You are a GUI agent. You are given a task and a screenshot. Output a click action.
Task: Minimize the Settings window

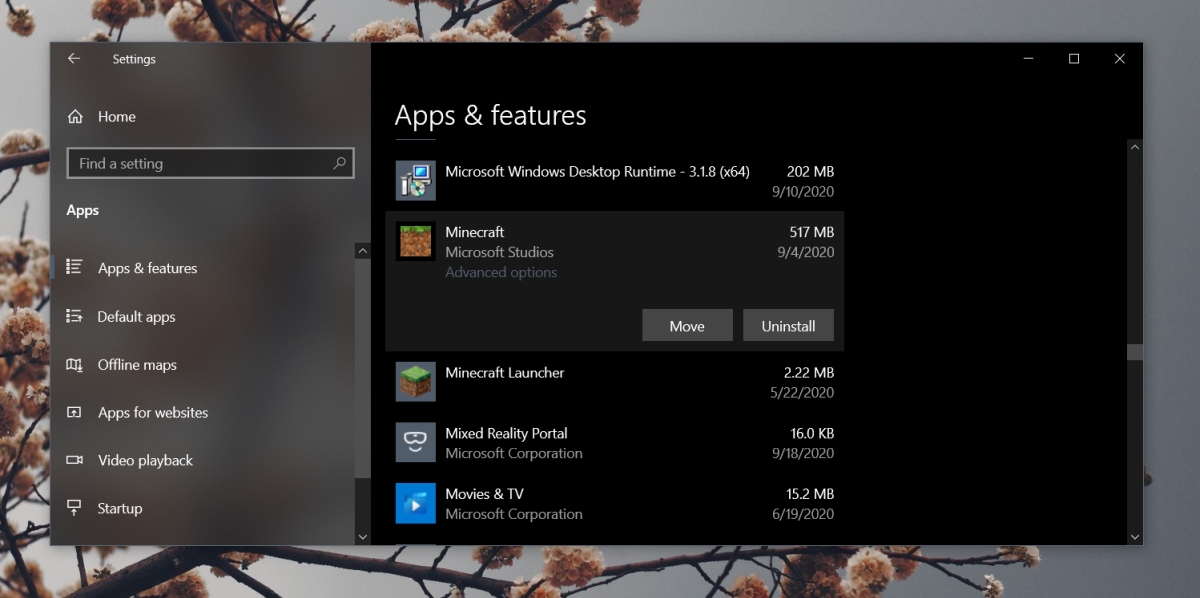pyautogui.click(x=1028, y=59)
